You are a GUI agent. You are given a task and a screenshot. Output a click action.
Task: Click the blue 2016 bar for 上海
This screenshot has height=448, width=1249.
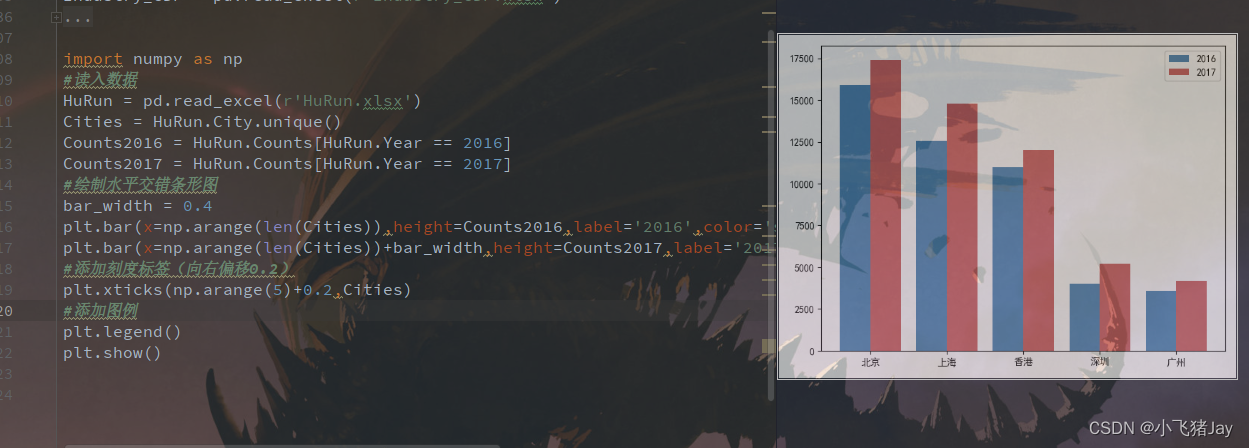point(931,246)
